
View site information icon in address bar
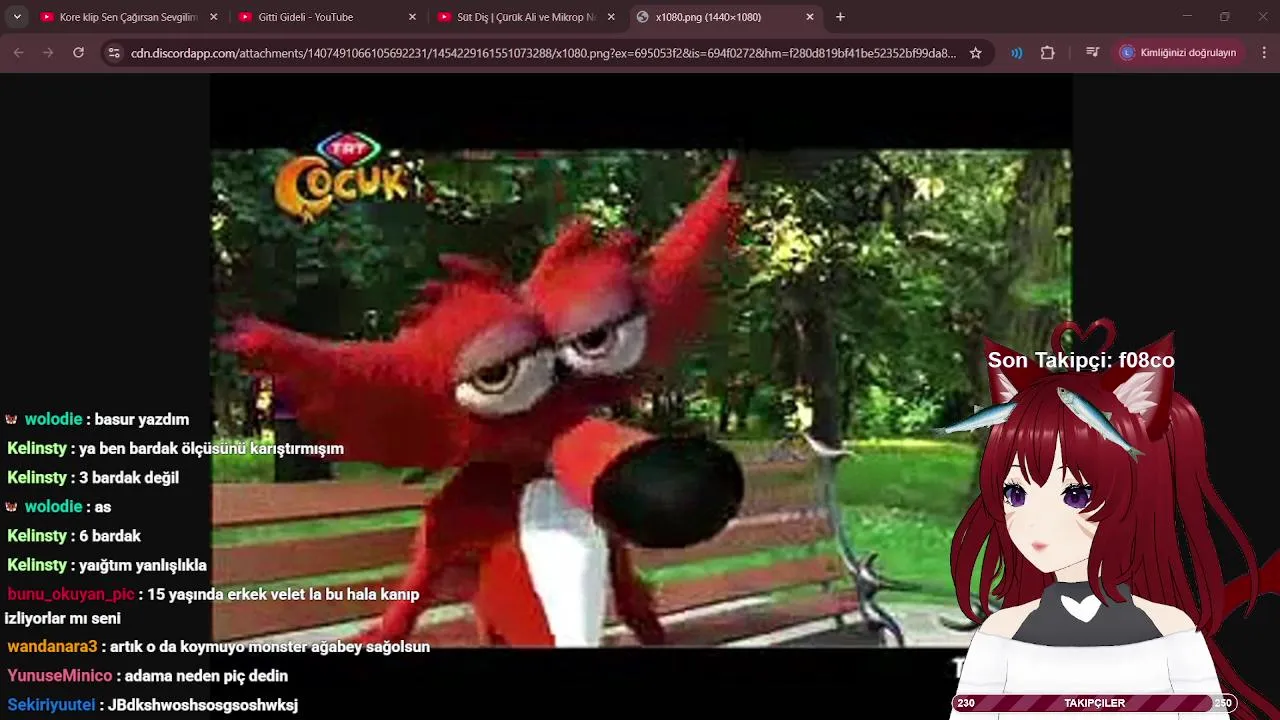[113, 53]
